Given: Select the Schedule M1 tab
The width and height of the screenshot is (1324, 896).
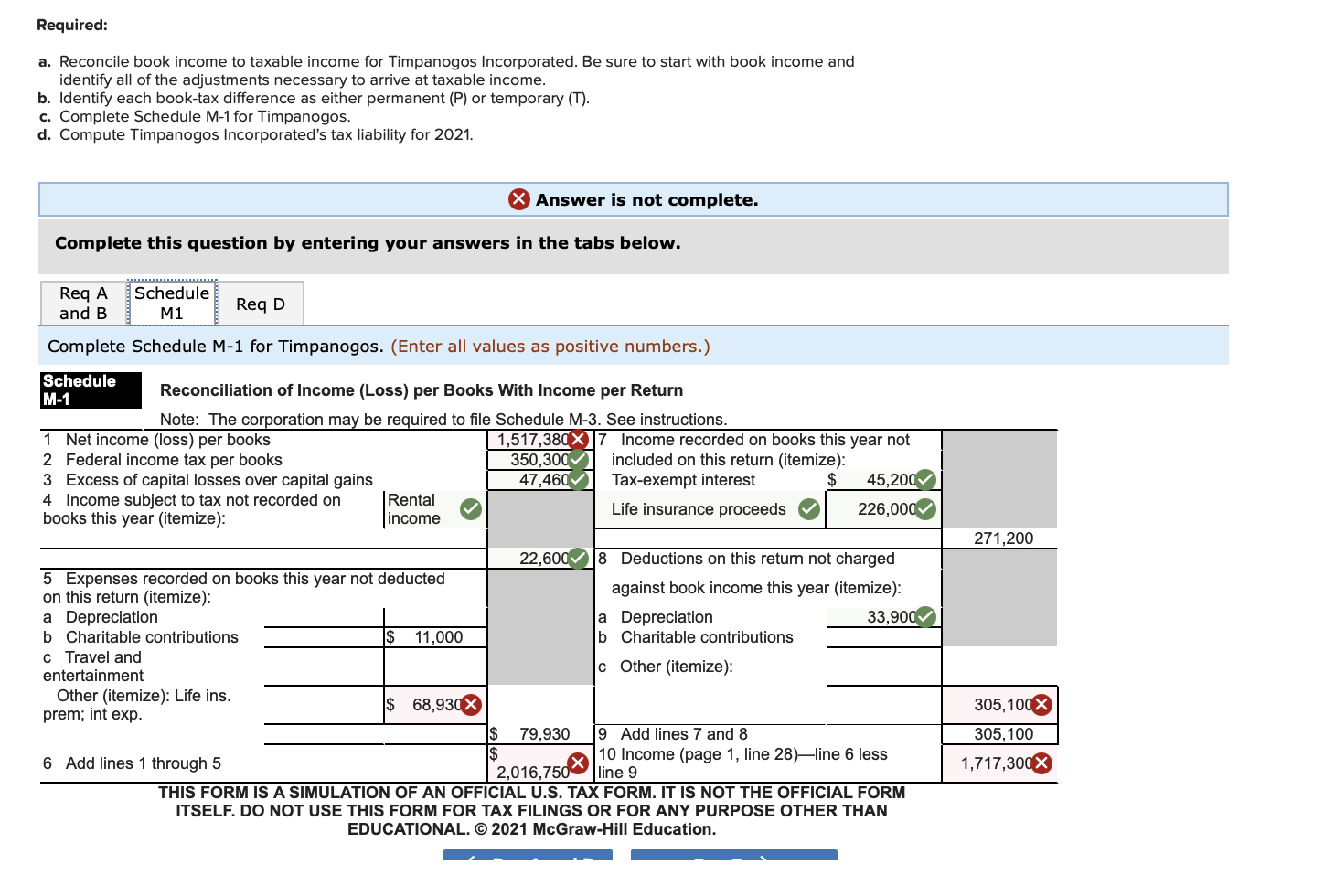Looking at the screenshot, I should [172, 303].
